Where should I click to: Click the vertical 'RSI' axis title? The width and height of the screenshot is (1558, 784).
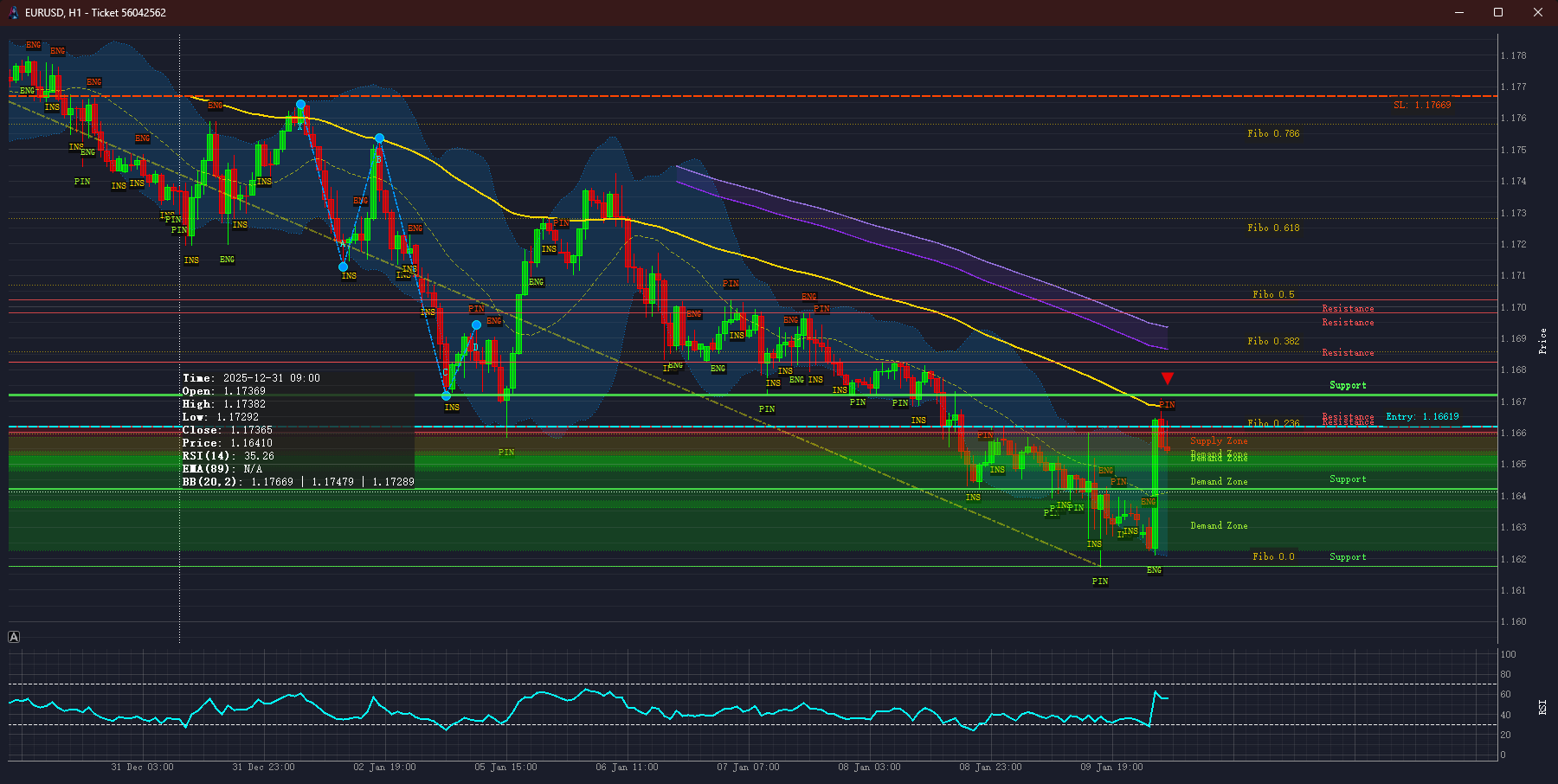point(1542,707)
